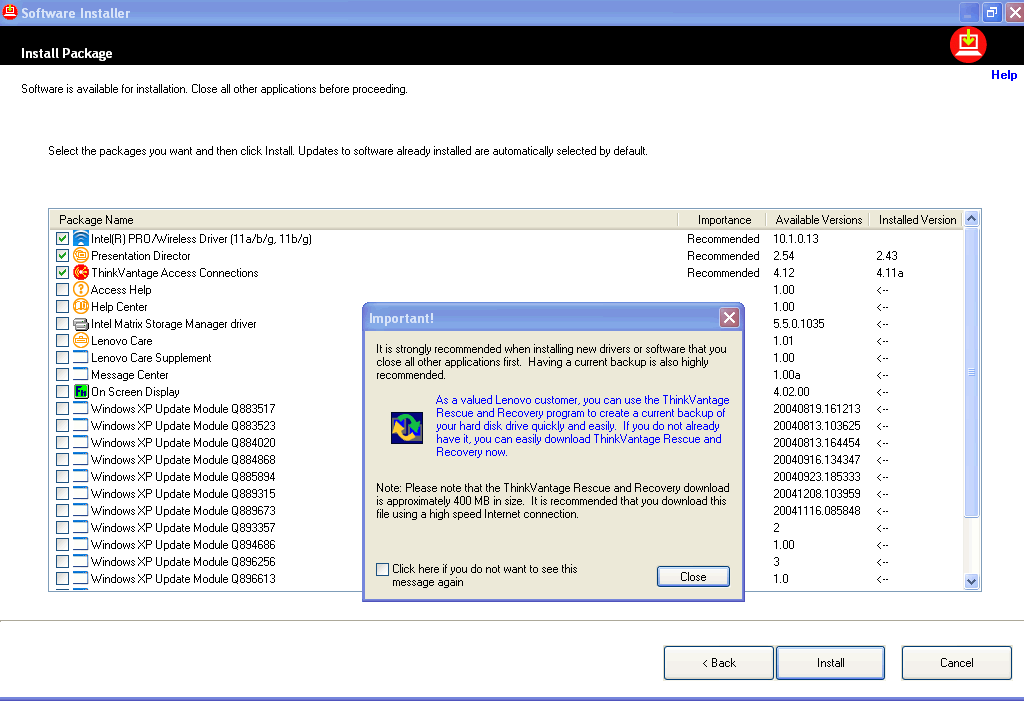The image size is (1024, 701).
Task: Check Intel Matrix Storage Manager driver
Action: click(x=63, y=323)
